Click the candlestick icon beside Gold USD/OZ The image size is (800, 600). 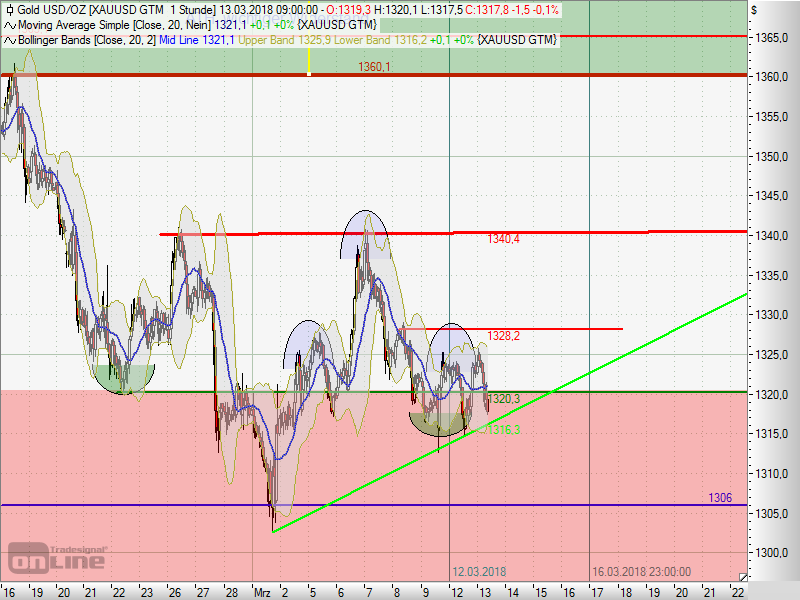click(x=10, y=9)
